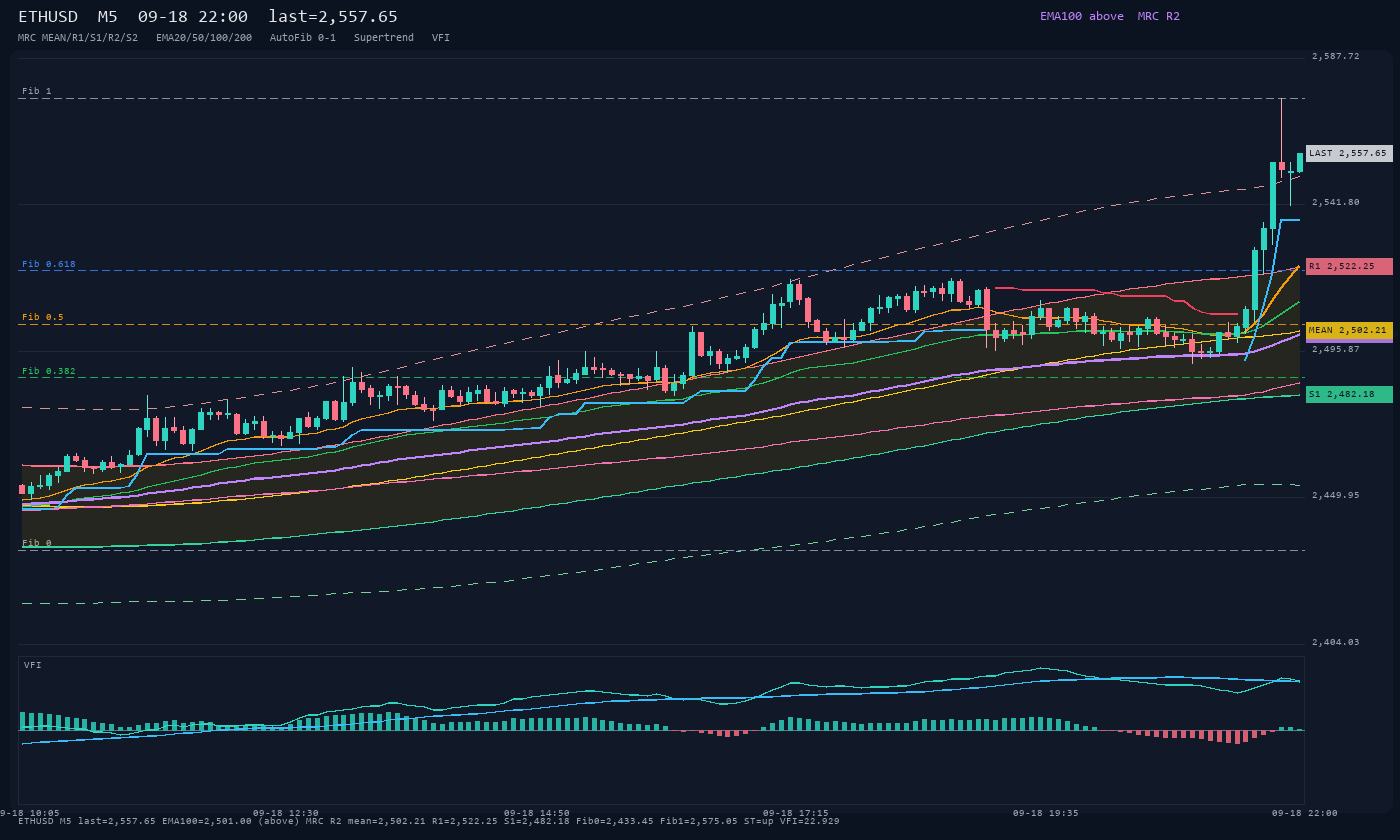
Task: Click the 2,495.87 price axis value
Action: [x=1336, y=349]
